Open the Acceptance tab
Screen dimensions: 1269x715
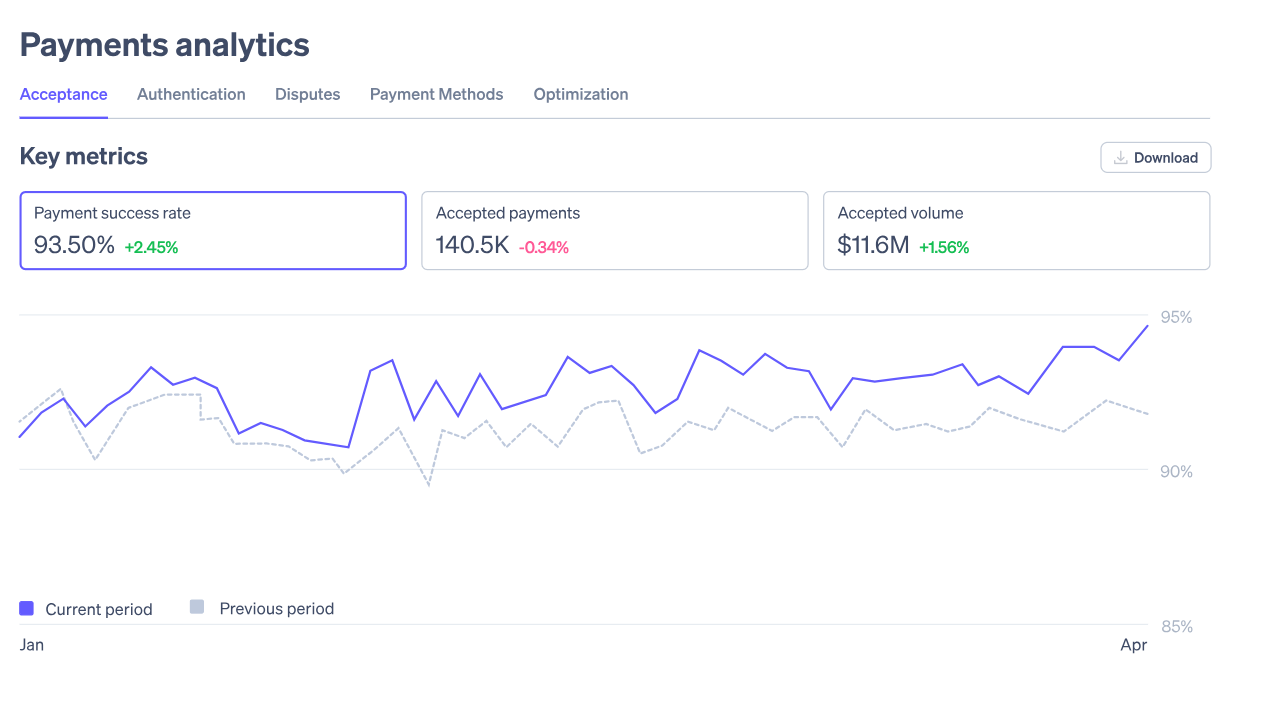tap(64, 94)
